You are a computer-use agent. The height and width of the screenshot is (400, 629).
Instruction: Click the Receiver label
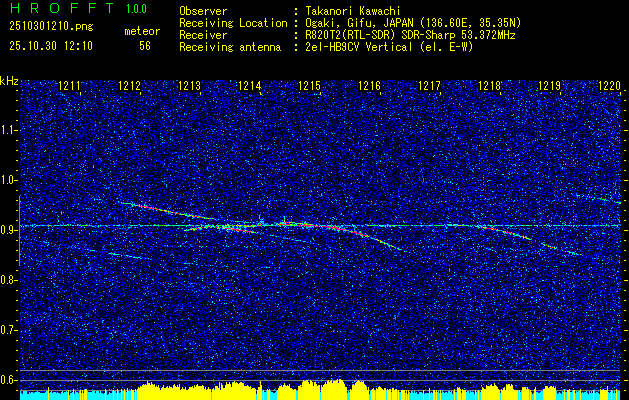(203, 35)
